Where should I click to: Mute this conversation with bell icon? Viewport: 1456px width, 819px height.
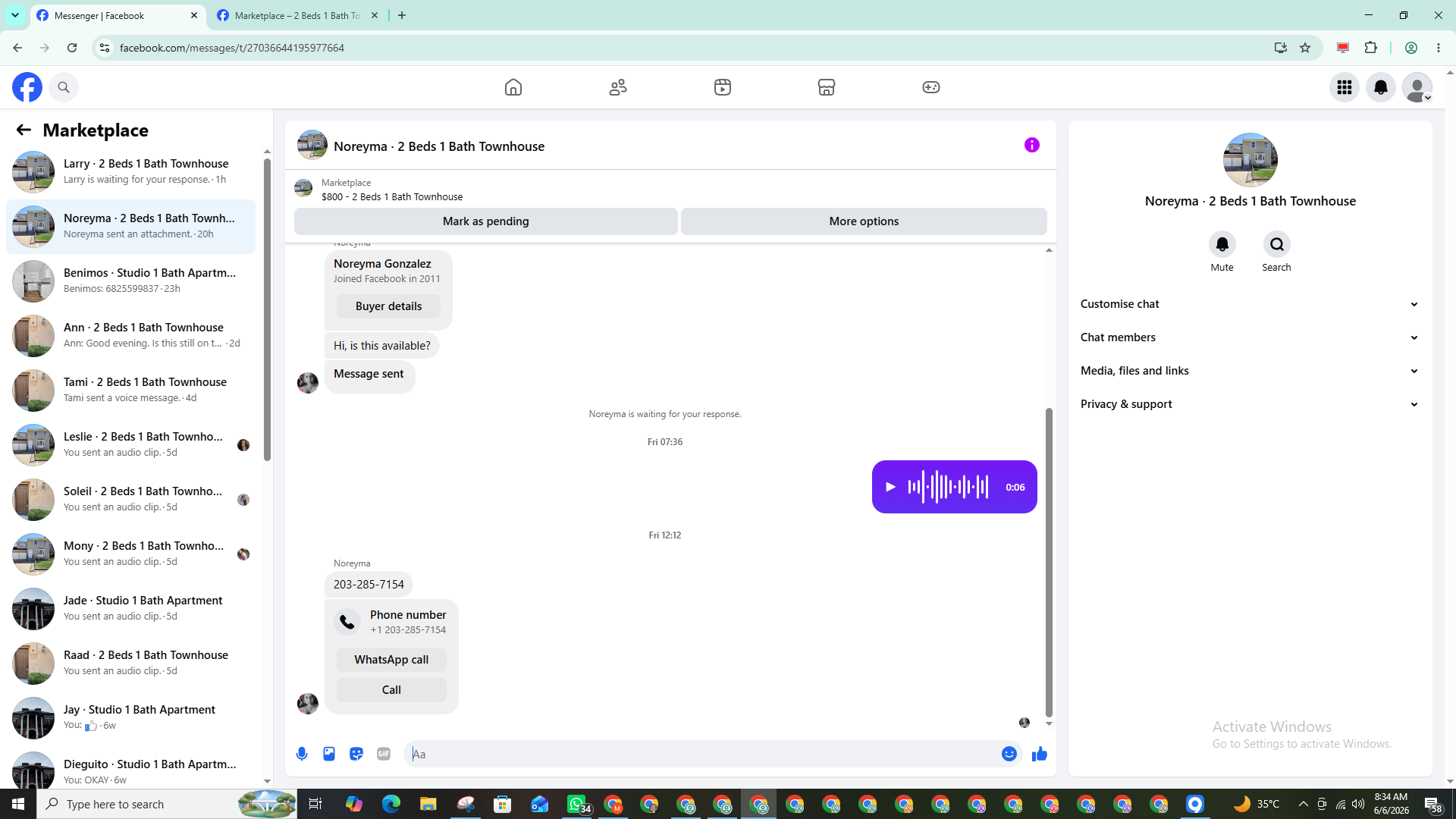[1222, 244]
